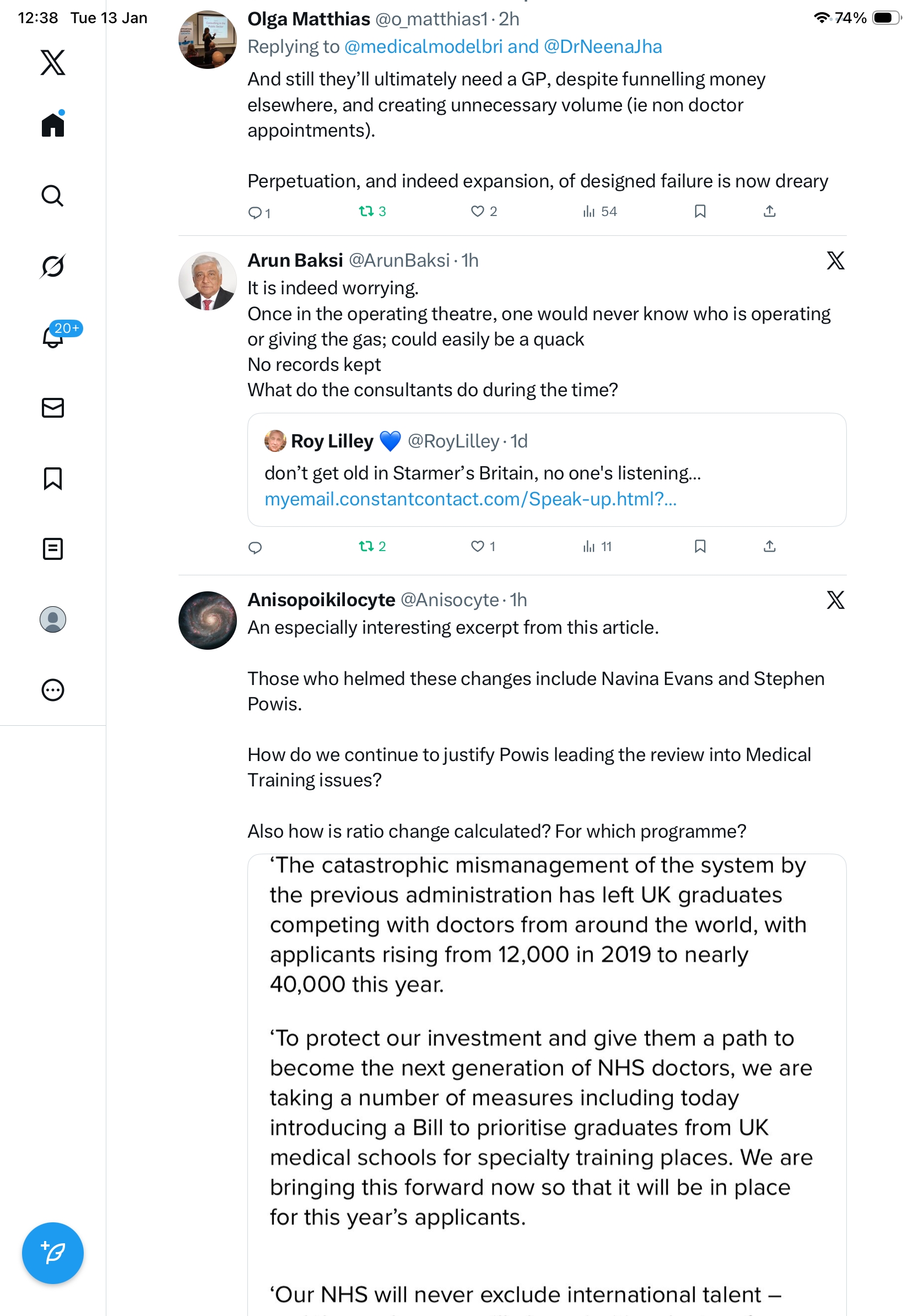Bookmark Arun Baksi's post
This screenshot has width=919, height=1316.
(700, 546)
